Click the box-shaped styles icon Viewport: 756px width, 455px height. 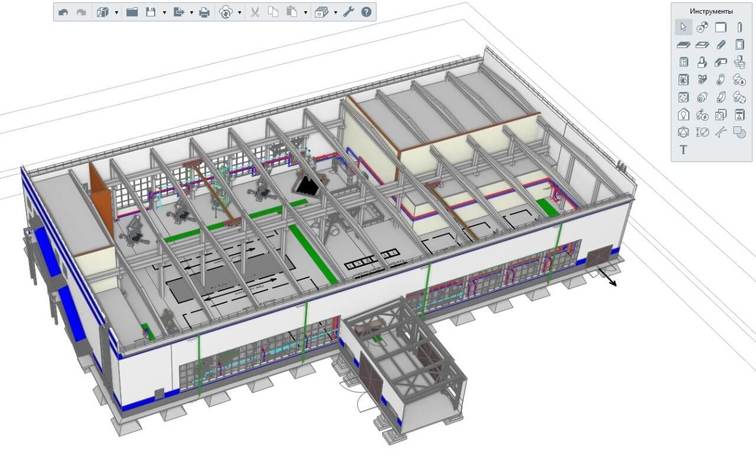pyautogui.click(x=321, y=13)
